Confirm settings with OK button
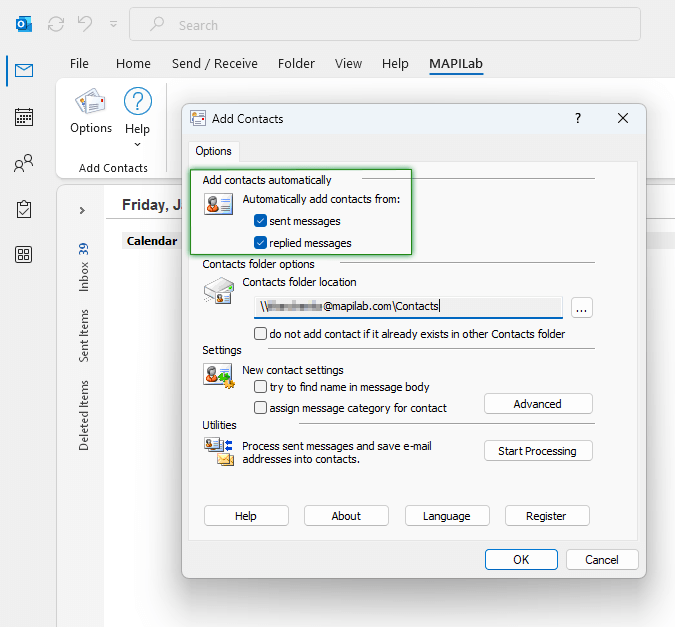The image size is (675, 627). click(x=521, y=559)
